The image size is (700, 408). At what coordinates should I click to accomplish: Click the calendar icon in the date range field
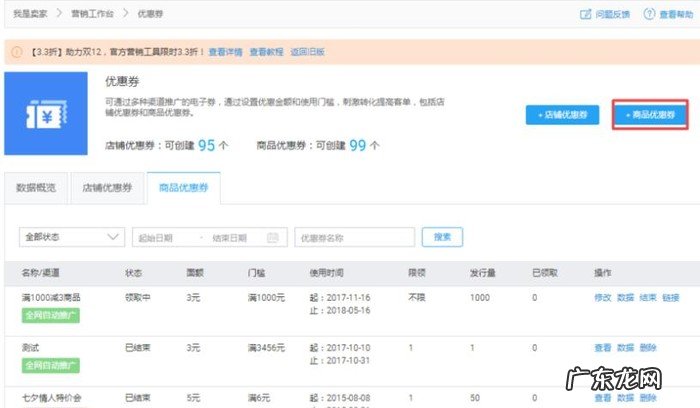pyautogui.click(x=273, y=237)
